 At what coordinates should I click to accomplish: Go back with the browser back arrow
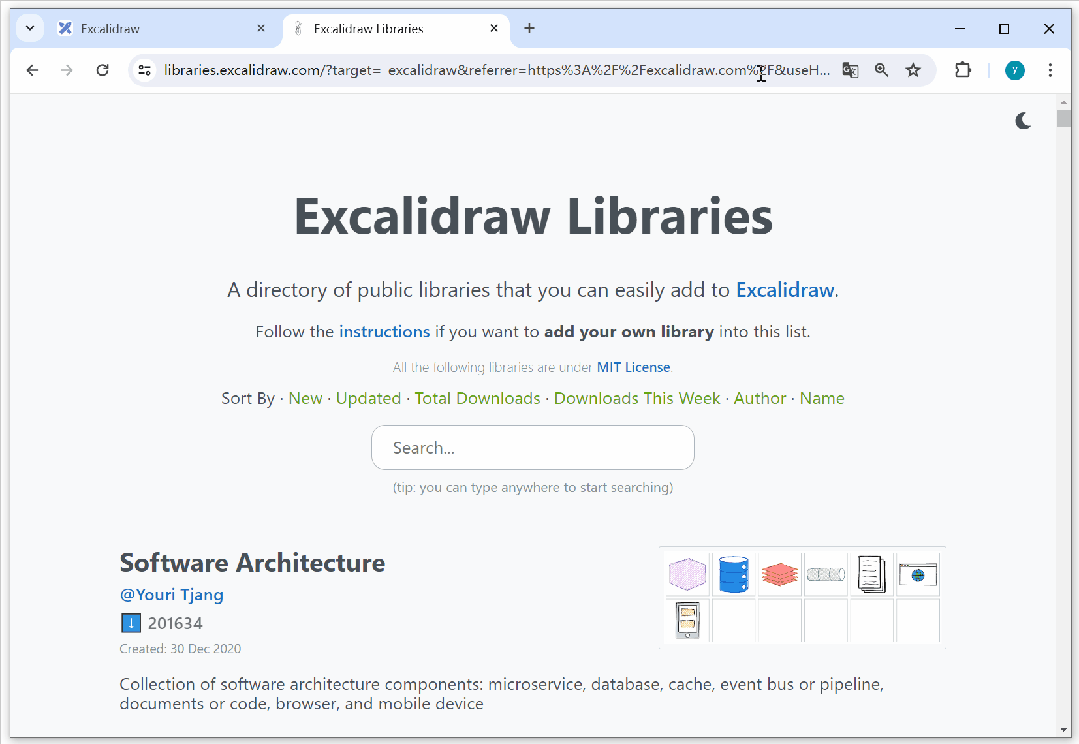click(x=32, y=70)
